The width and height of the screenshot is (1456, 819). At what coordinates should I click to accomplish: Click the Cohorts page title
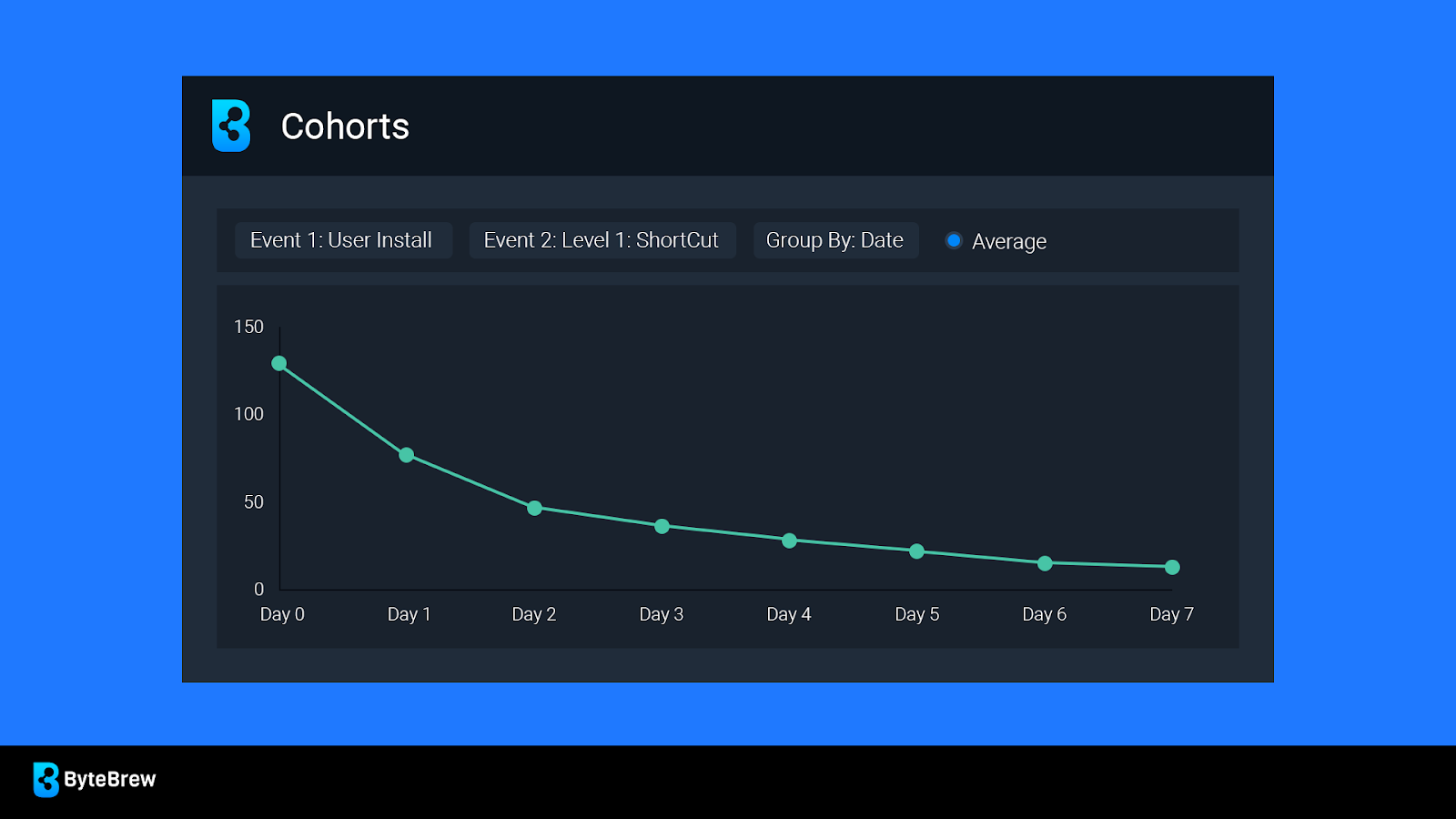pyautogui.click(x=345, y=126)
